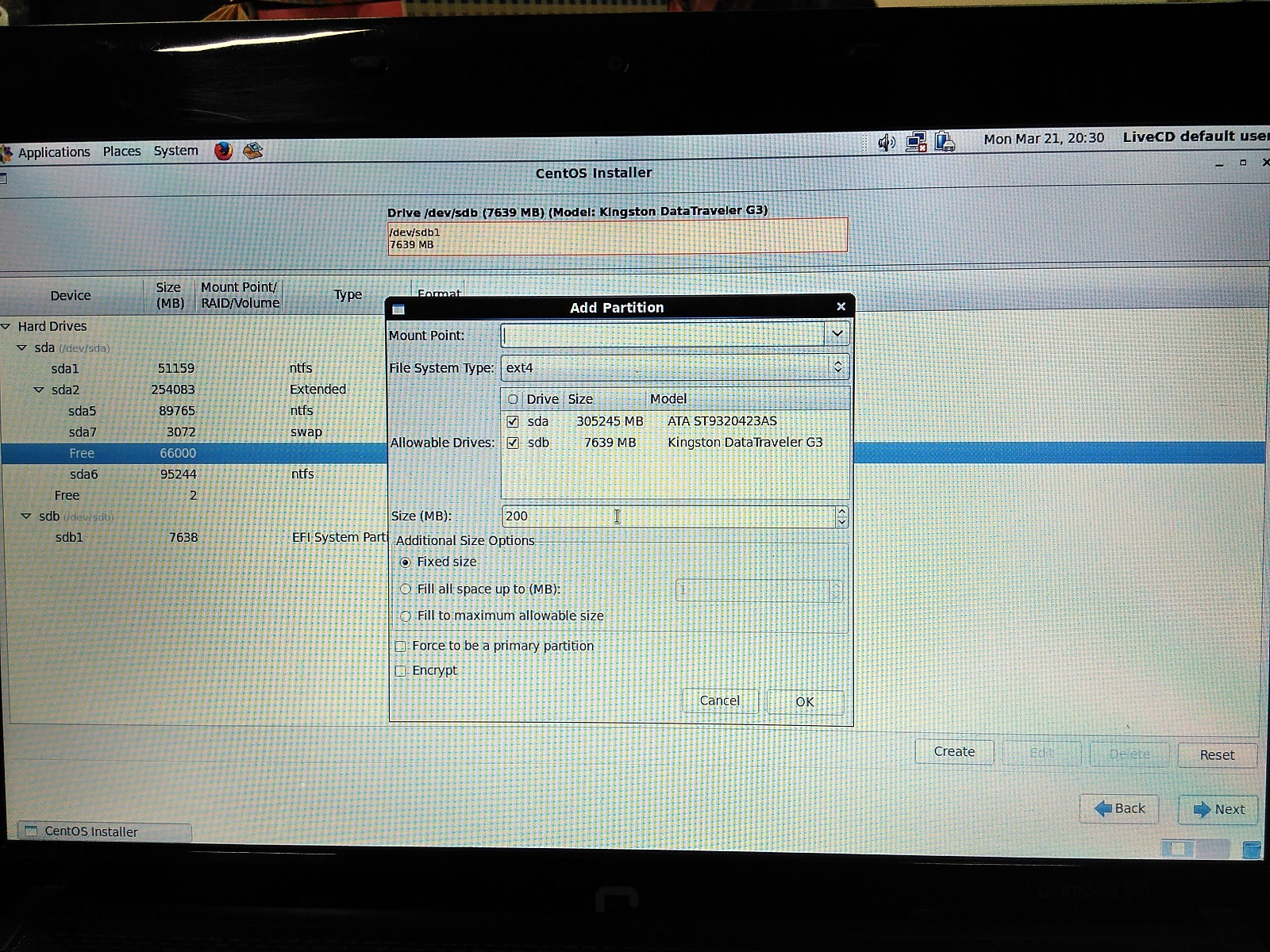Click the Create button

[x=954, y=751]
